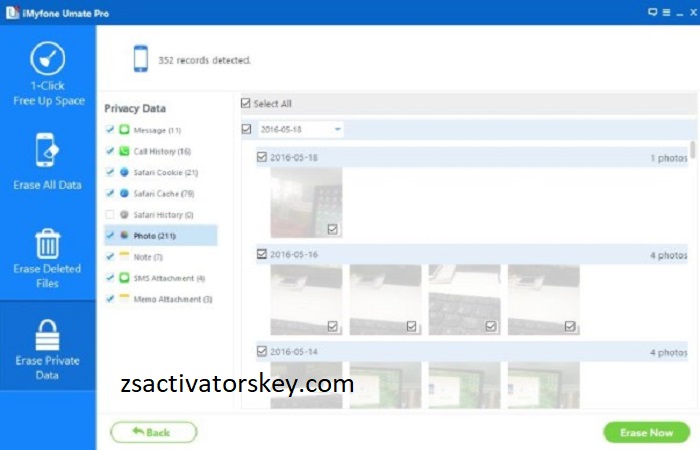Uncheck the Safari Cookie (21) checkbox
Image resolution: width=700 pixels, height=450 pixels.
coord(109,172)
